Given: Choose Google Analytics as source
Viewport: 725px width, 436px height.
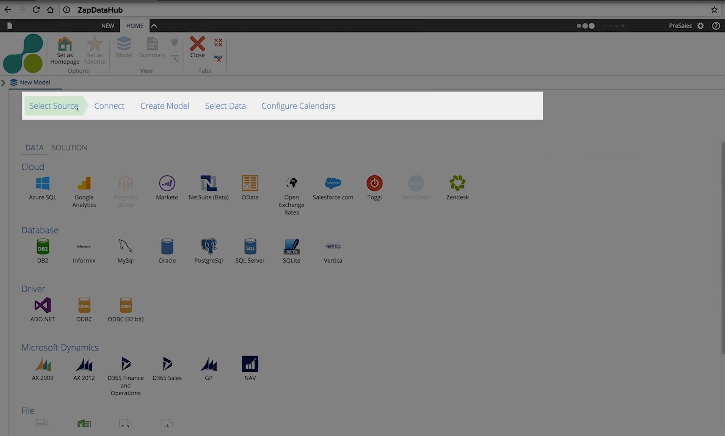Looking at the screenshot, I should pyautogui.click(x=84, y=191).
